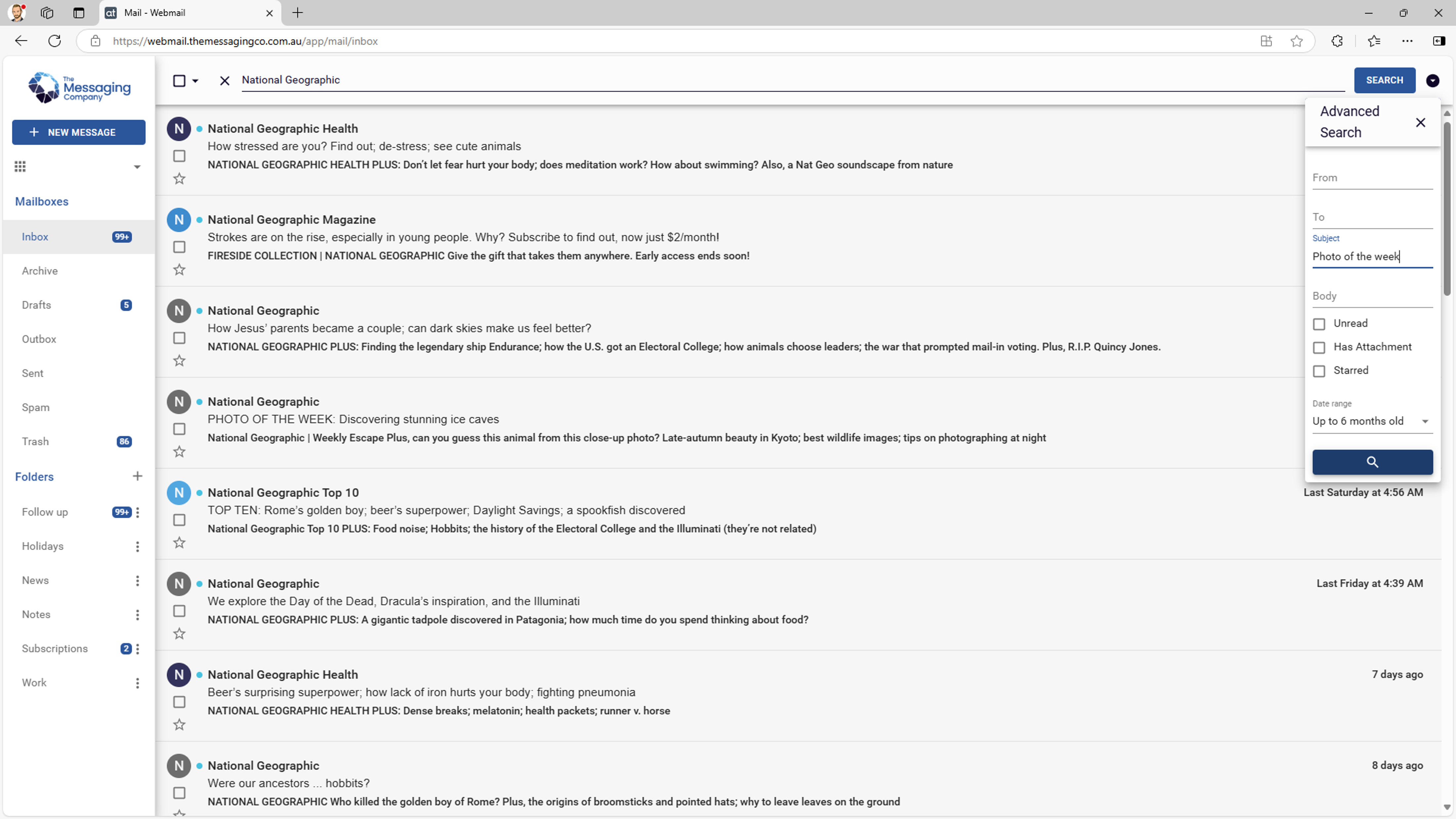Open the Archive mailbox

click(78, 271)
